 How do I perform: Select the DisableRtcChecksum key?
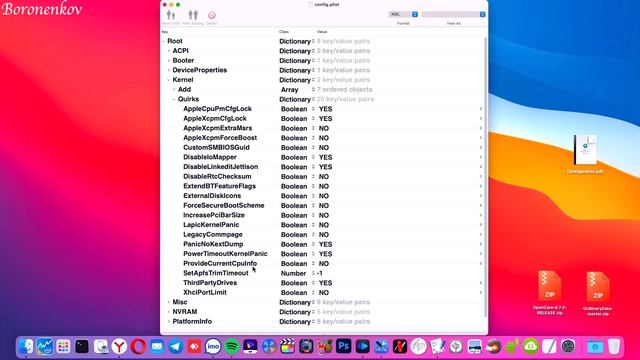pyautogui.click(x=217, y=177)
